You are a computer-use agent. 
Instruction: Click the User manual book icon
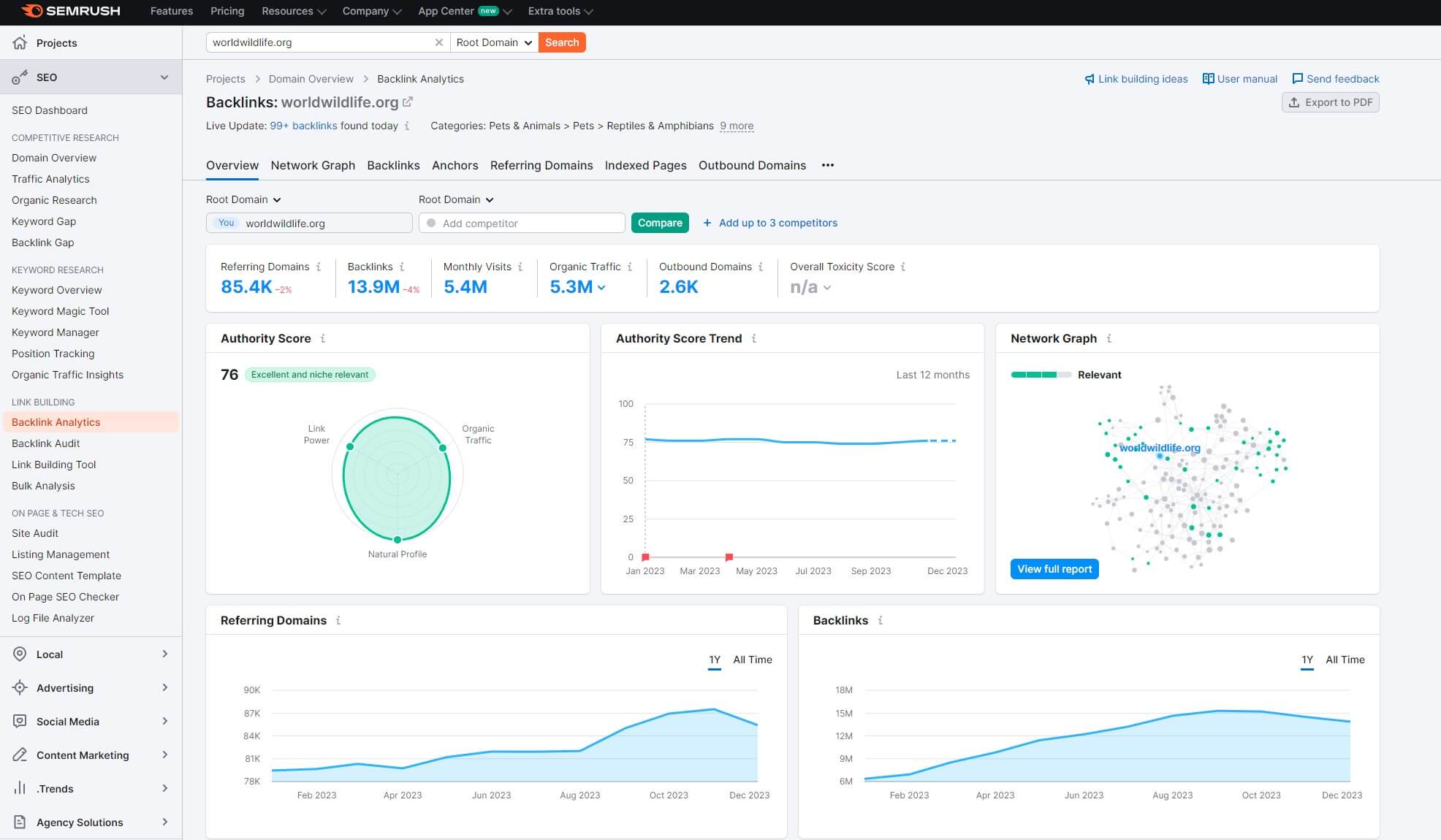click(x=1208, y=79)
